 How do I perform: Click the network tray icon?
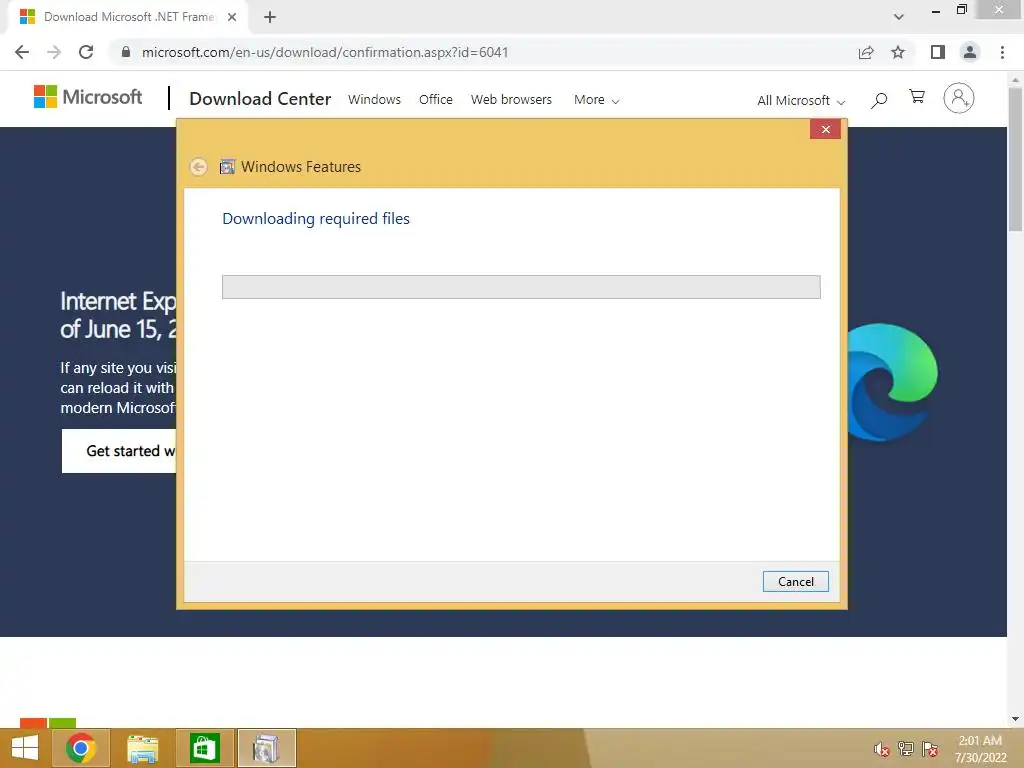point(906,749)
